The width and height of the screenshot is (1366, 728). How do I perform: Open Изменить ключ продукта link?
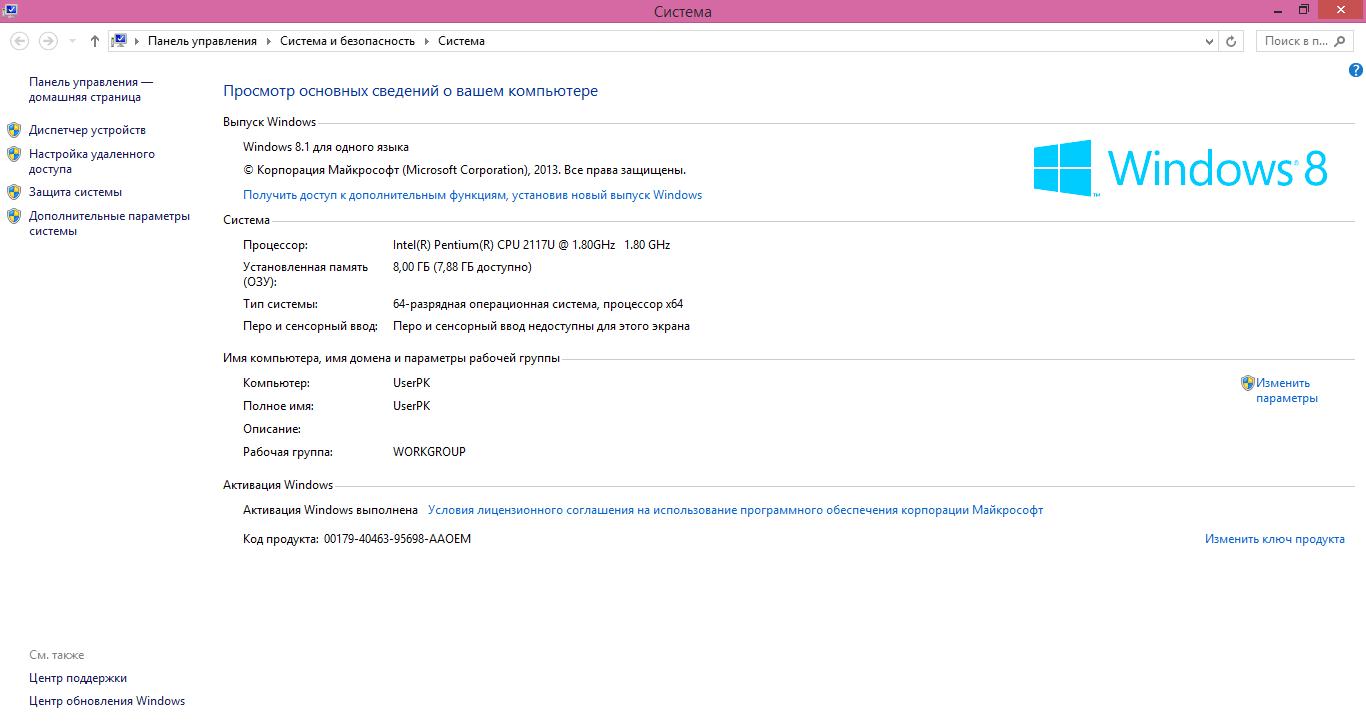(x=1274, y=539)
